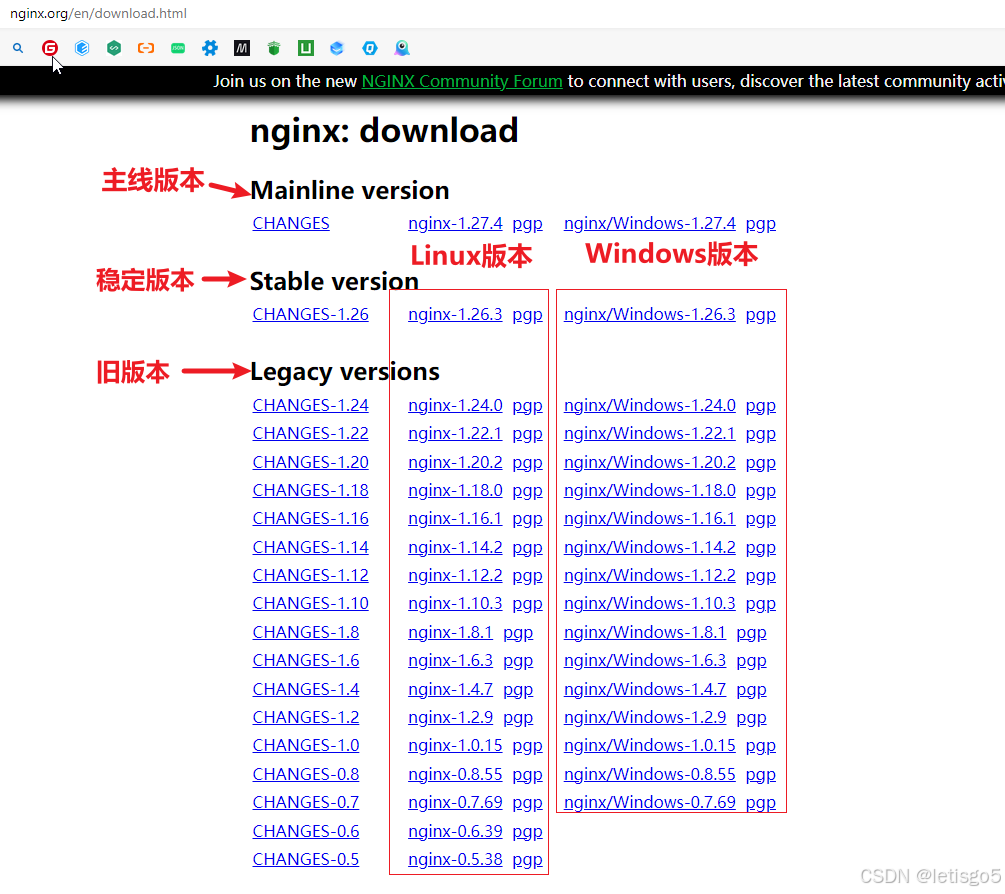This screenshot has width=1005, height=894.
Task: Download nginx/Windows-1.0.15
Action: tap(650, 746)
